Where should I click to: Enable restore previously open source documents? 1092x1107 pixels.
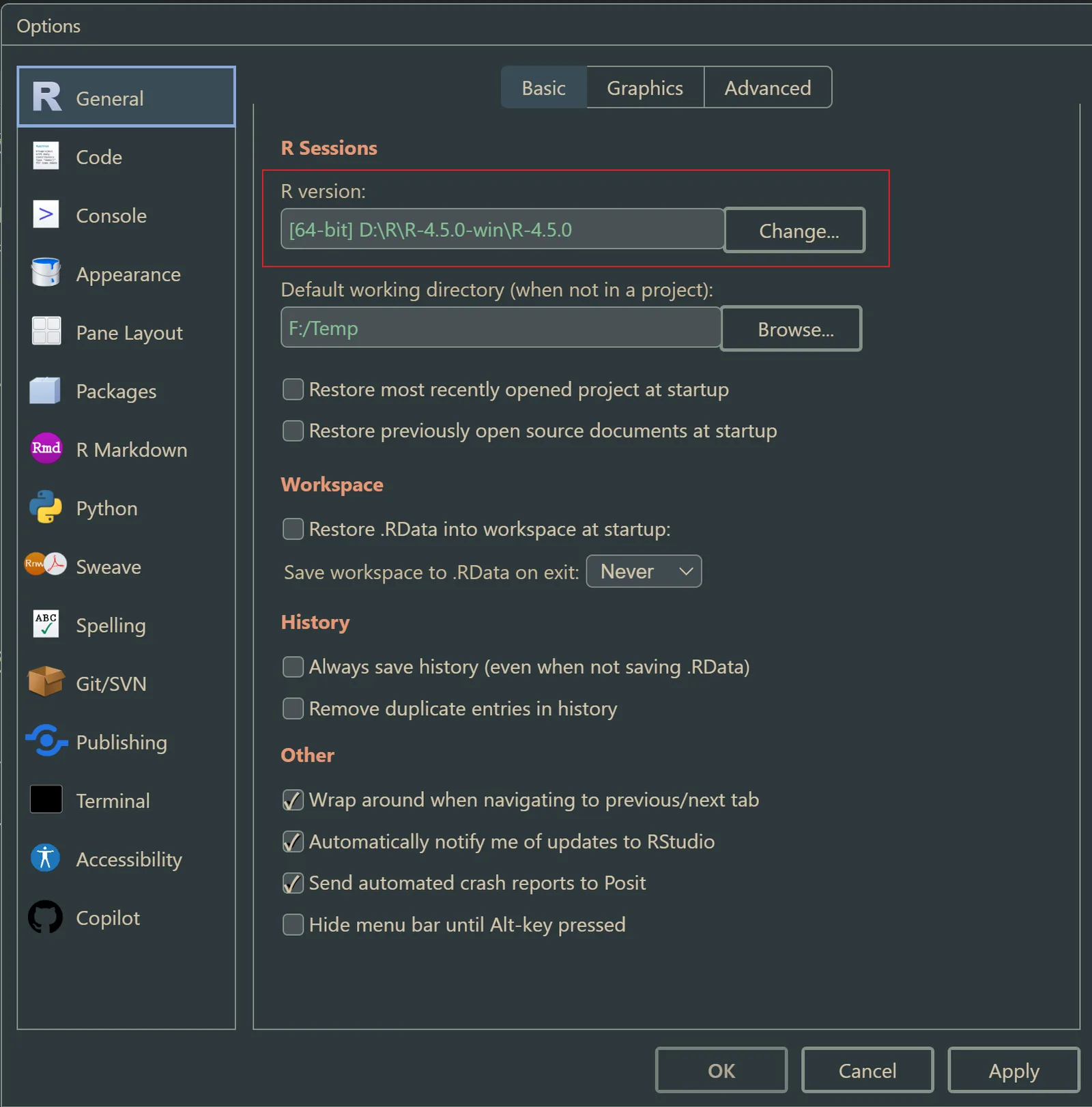[293, 431]
